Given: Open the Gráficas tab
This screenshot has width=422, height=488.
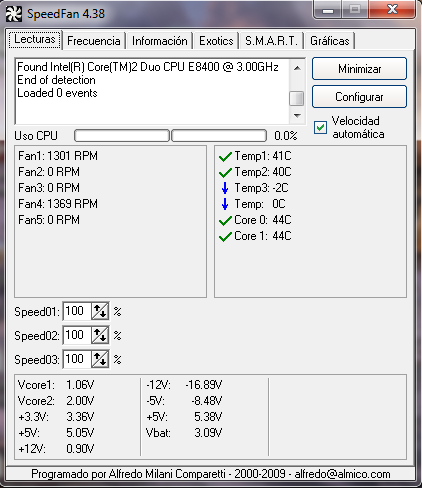Looking at the screenshot, I should click(x=330, y=41).
